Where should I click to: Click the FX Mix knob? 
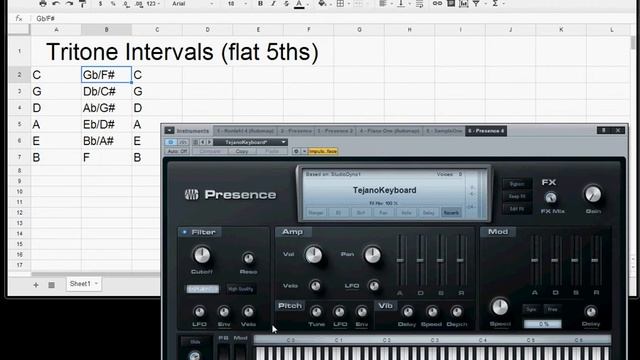pos(551,198)
